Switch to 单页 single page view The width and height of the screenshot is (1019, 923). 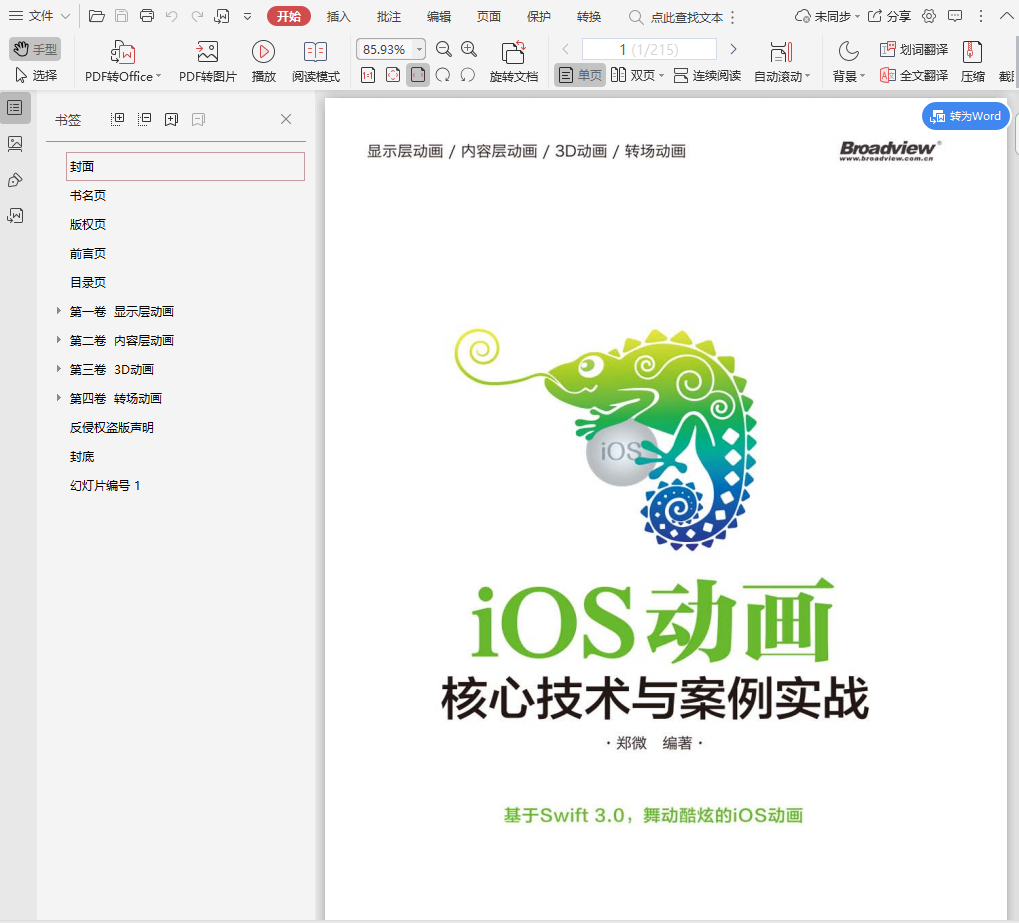[580, 75]
